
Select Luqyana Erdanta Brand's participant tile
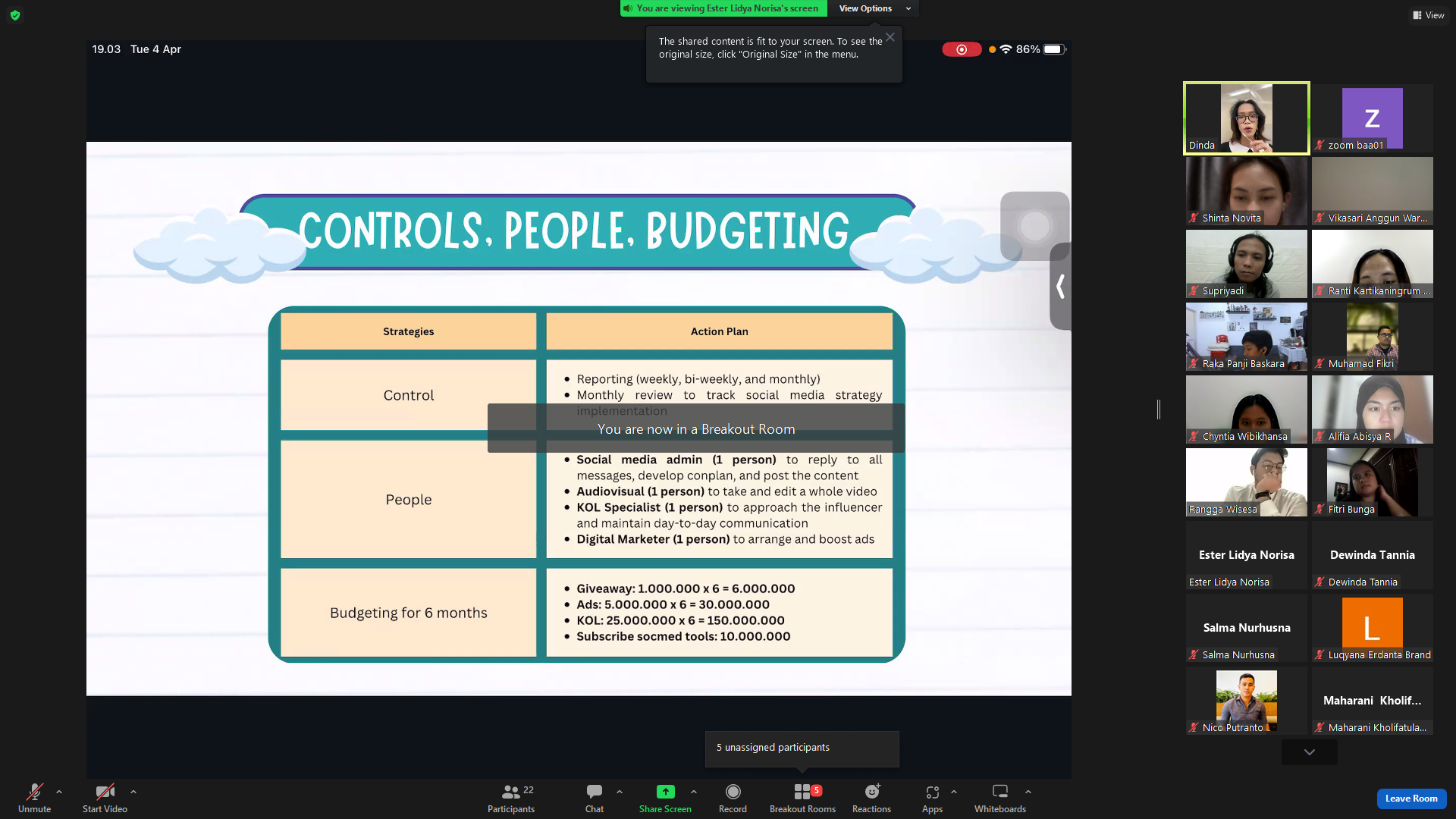coord(1373,628)
